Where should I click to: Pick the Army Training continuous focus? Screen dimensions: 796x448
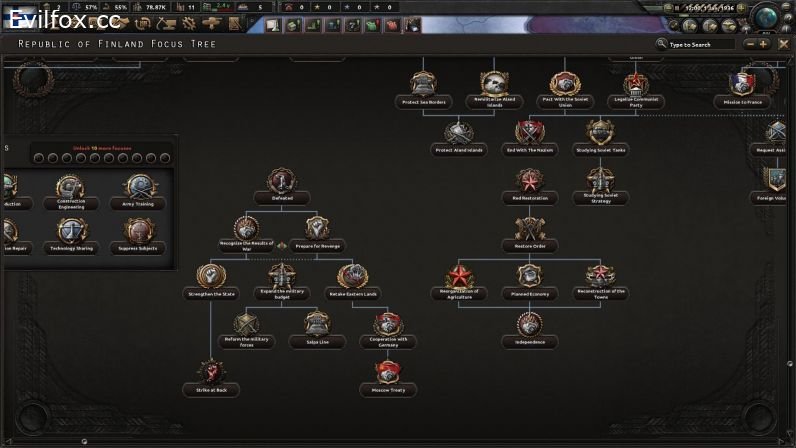click(x=138, y=188)
